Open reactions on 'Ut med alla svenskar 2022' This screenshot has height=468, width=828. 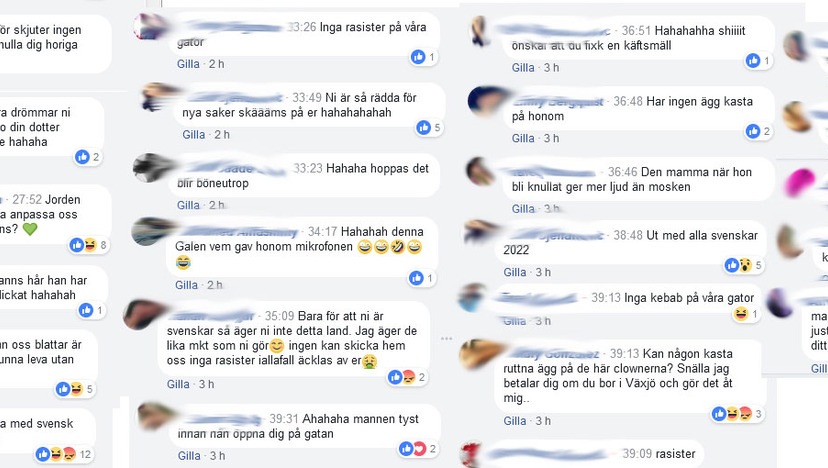pos(744,265)
